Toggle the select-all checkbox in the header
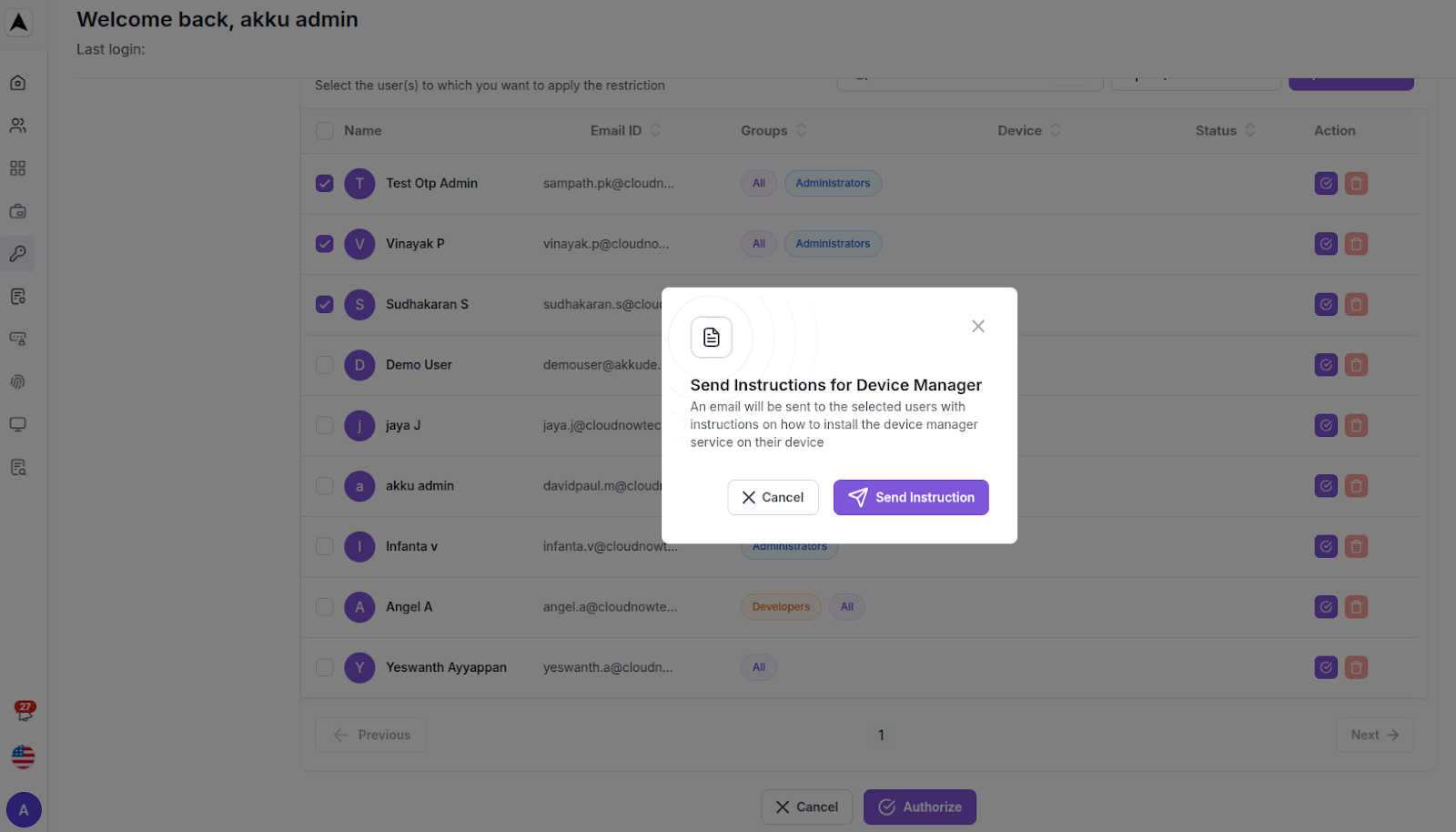 point(325,131)
